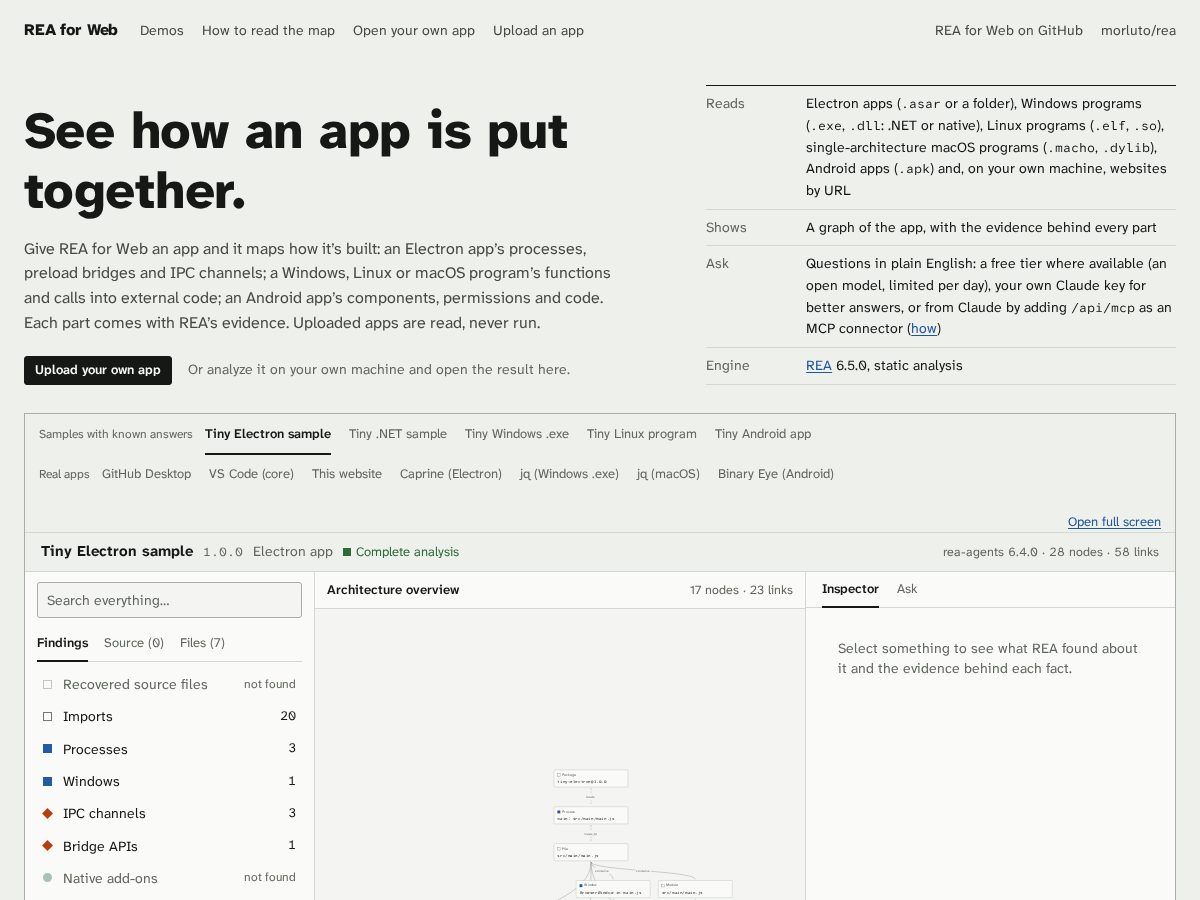1200x900 pixels.
Task: Click the Upload your own app button
Action: 98,370
